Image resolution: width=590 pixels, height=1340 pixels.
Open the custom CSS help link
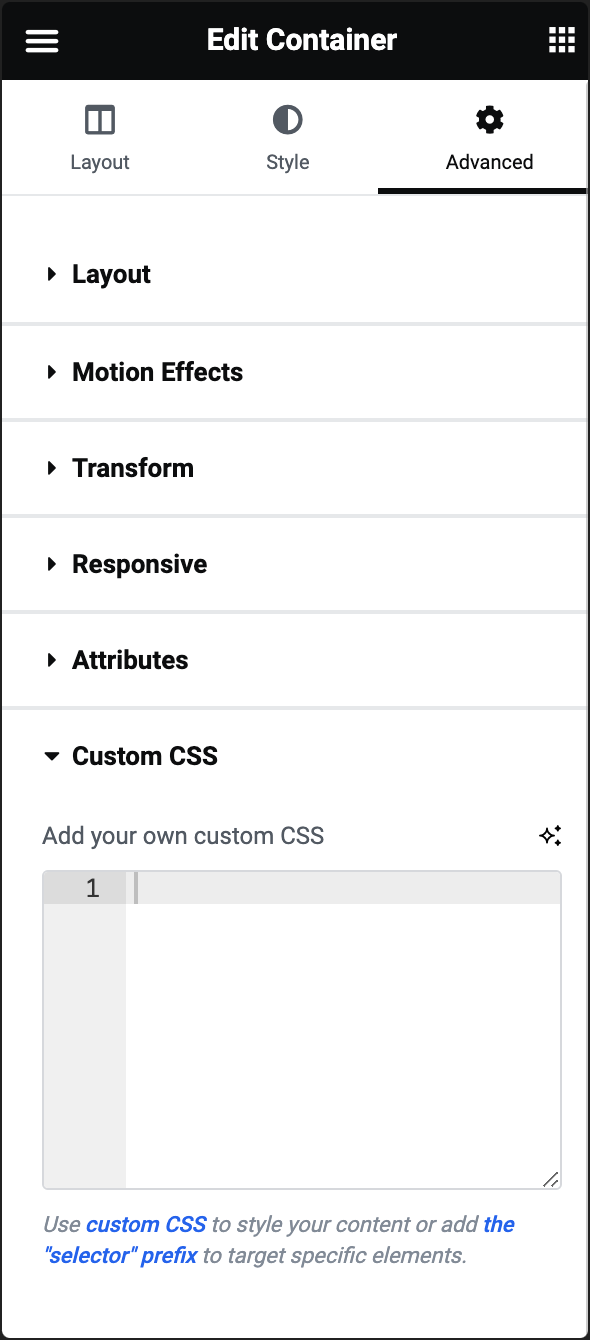click(146, 1224)
